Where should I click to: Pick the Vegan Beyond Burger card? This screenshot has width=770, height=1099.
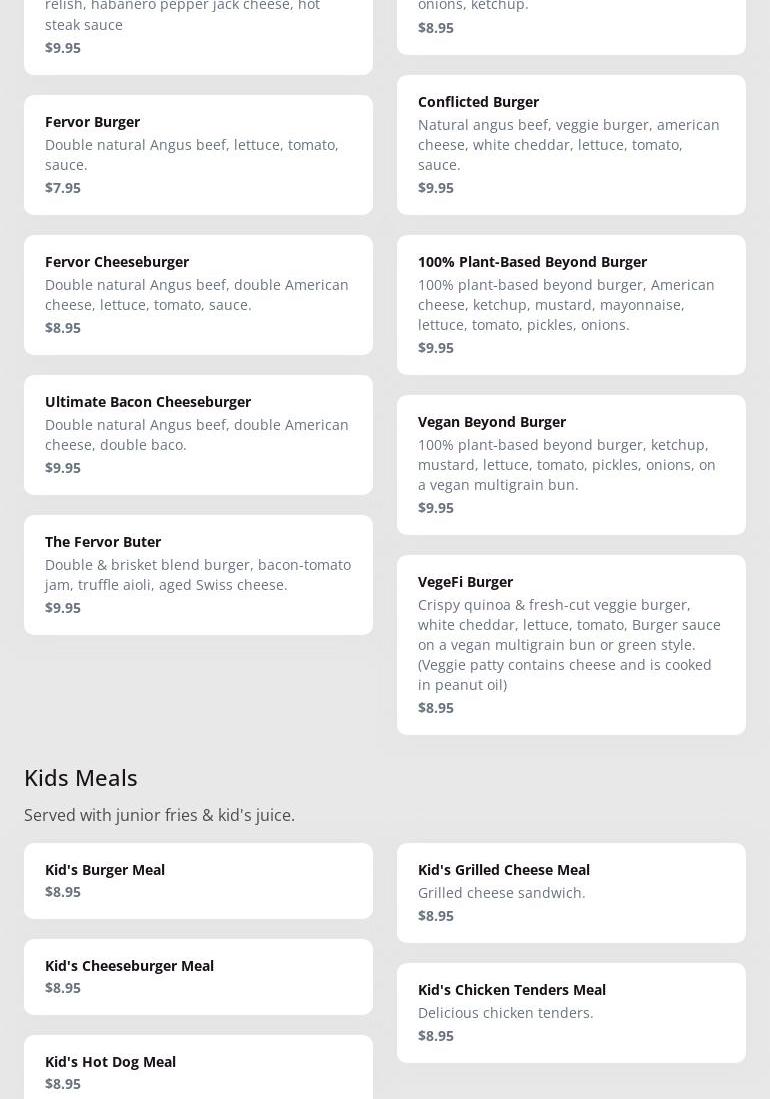click(x=571, y=464)
